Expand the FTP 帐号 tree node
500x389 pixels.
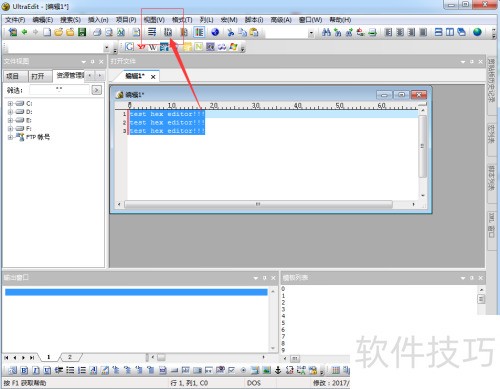click(x=10, y=137)
